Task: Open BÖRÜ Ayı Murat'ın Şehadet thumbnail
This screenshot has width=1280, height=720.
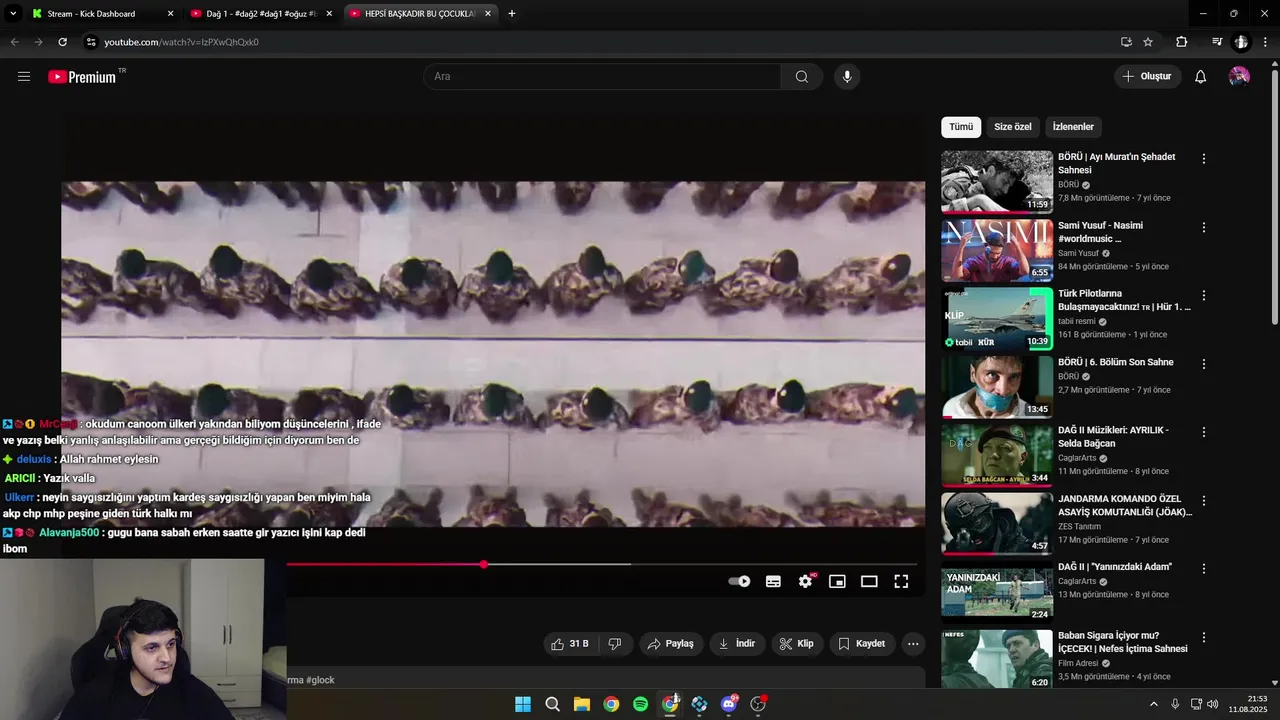Action: click(x=997, y=182)
